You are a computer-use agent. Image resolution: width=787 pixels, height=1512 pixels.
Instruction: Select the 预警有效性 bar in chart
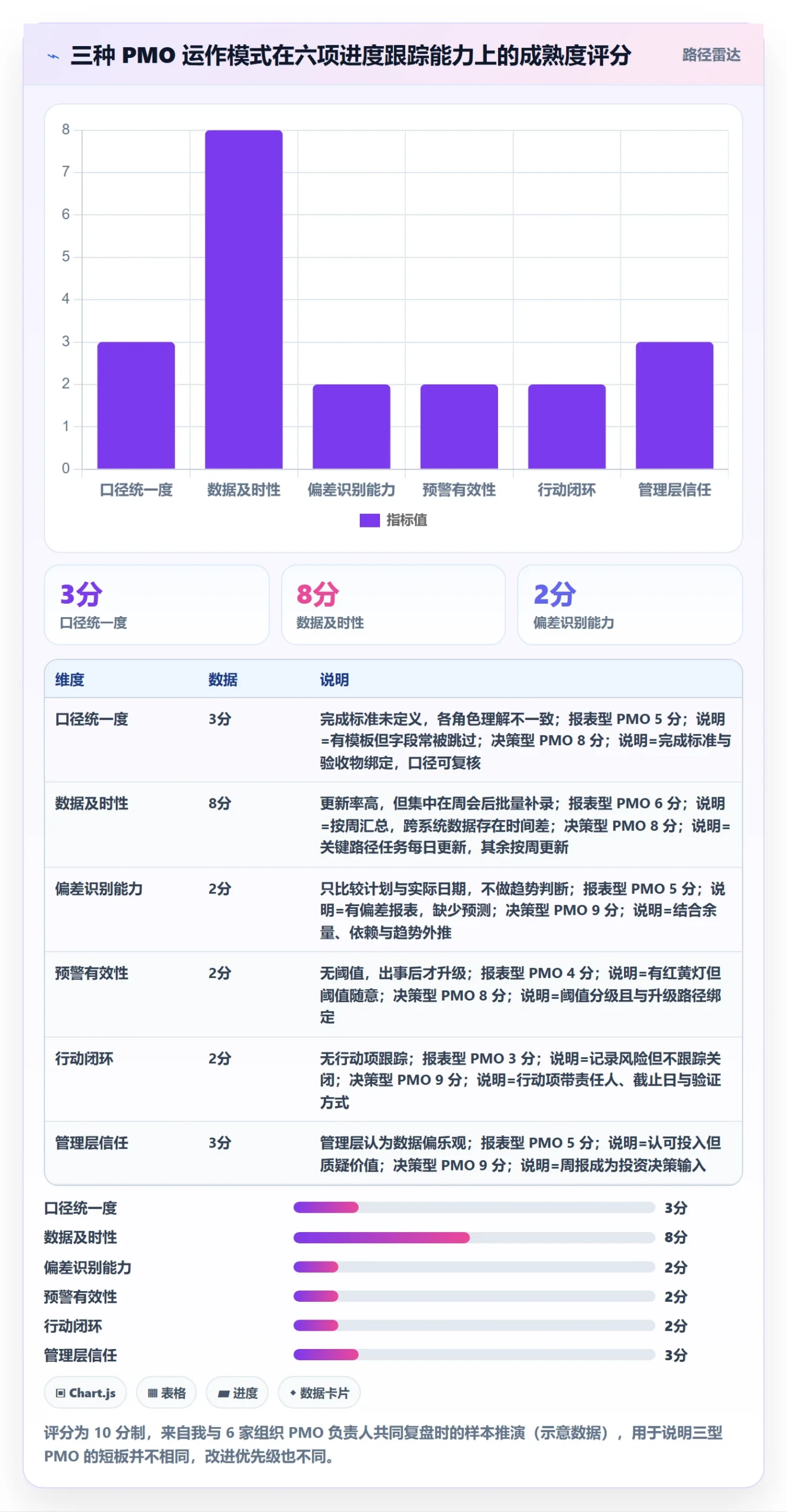click(x=459, y=426)
